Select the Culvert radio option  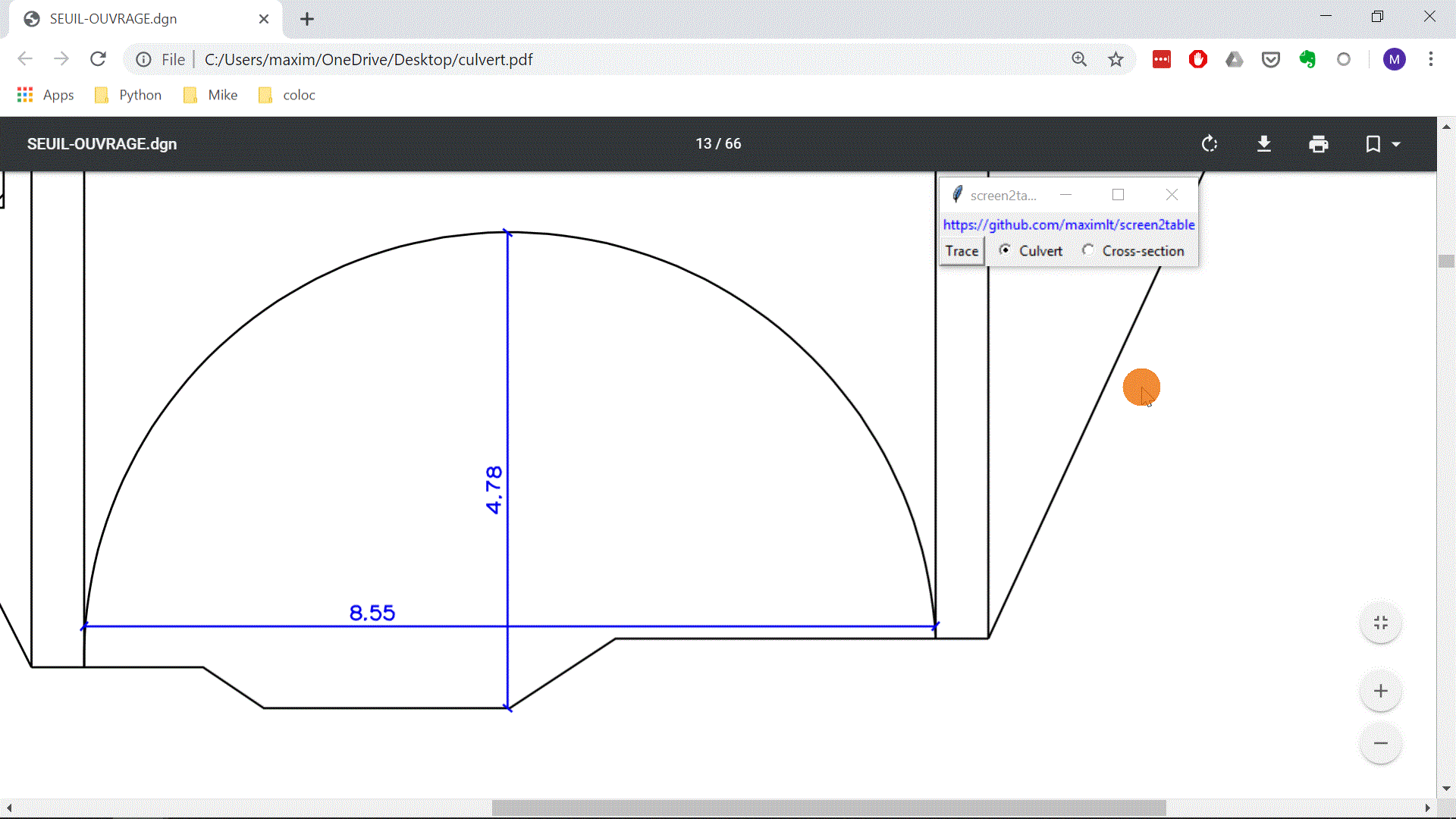[x=1005, y=250]
